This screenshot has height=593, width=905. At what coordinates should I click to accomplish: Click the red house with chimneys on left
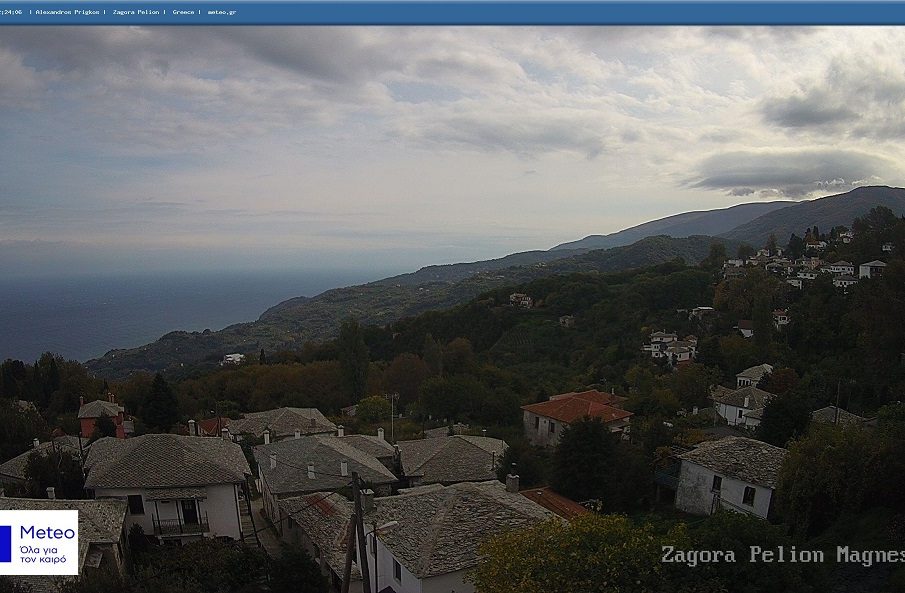[102, 416]
